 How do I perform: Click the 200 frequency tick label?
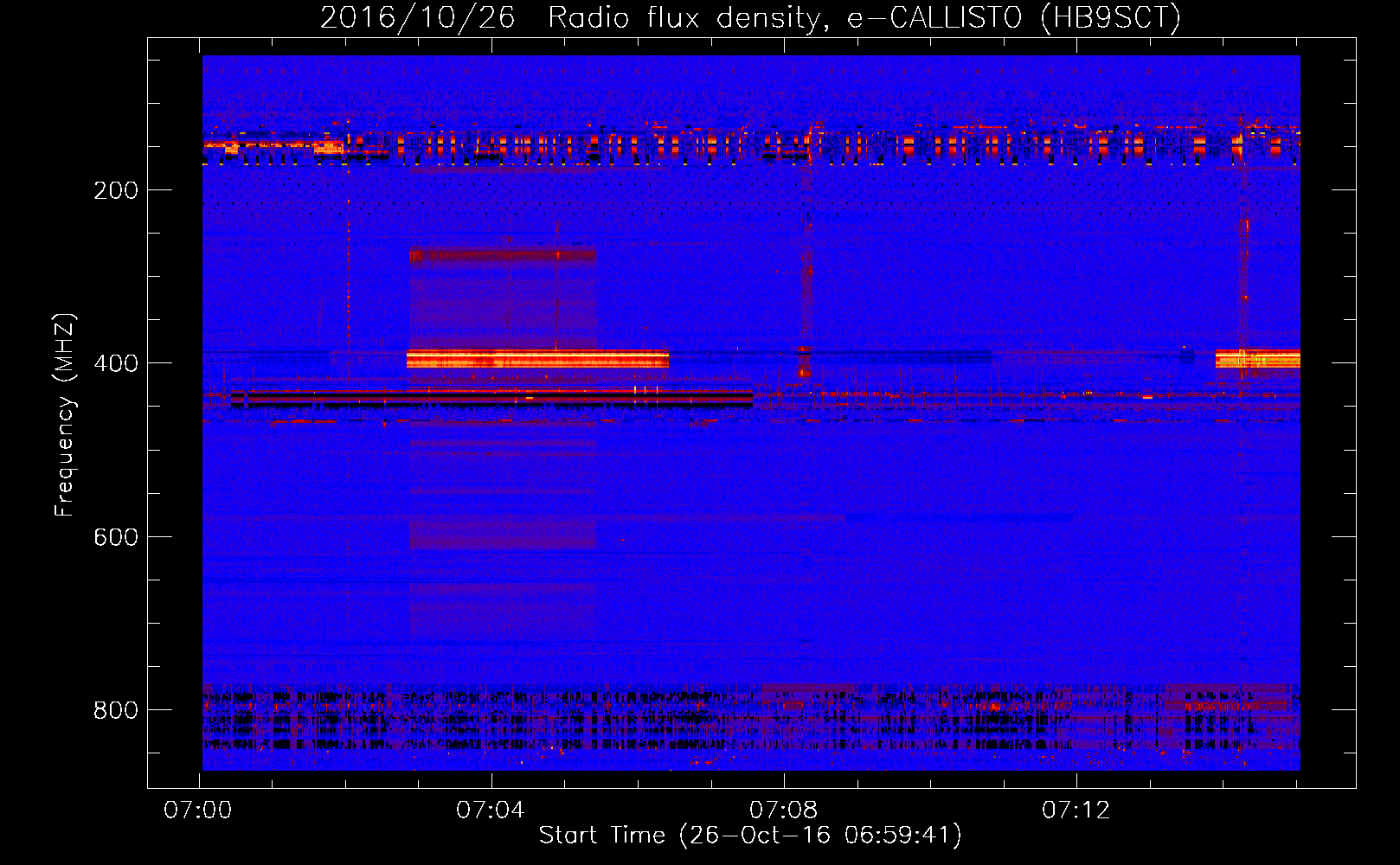(x=116, y=190)
